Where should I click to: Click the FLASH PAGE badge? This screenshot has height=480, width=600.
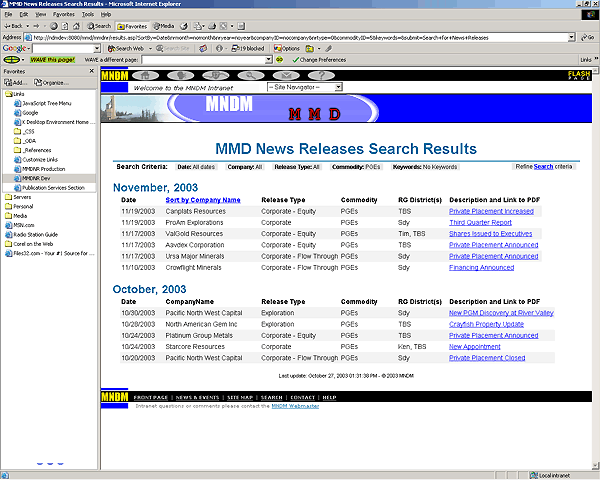tap(579, 75)
